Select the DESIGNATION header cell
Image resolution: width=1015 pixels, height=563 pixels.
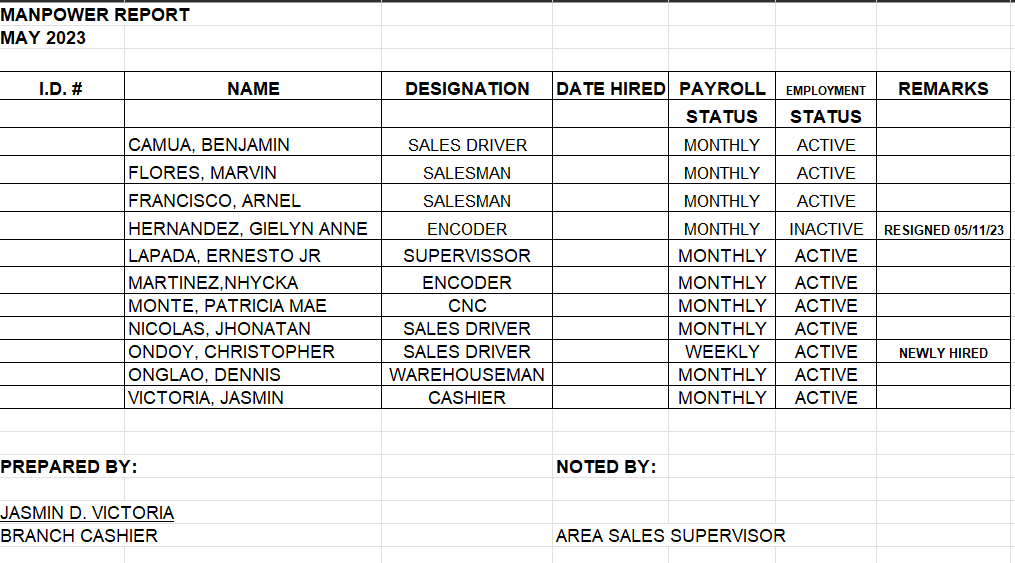pos(467,86)
